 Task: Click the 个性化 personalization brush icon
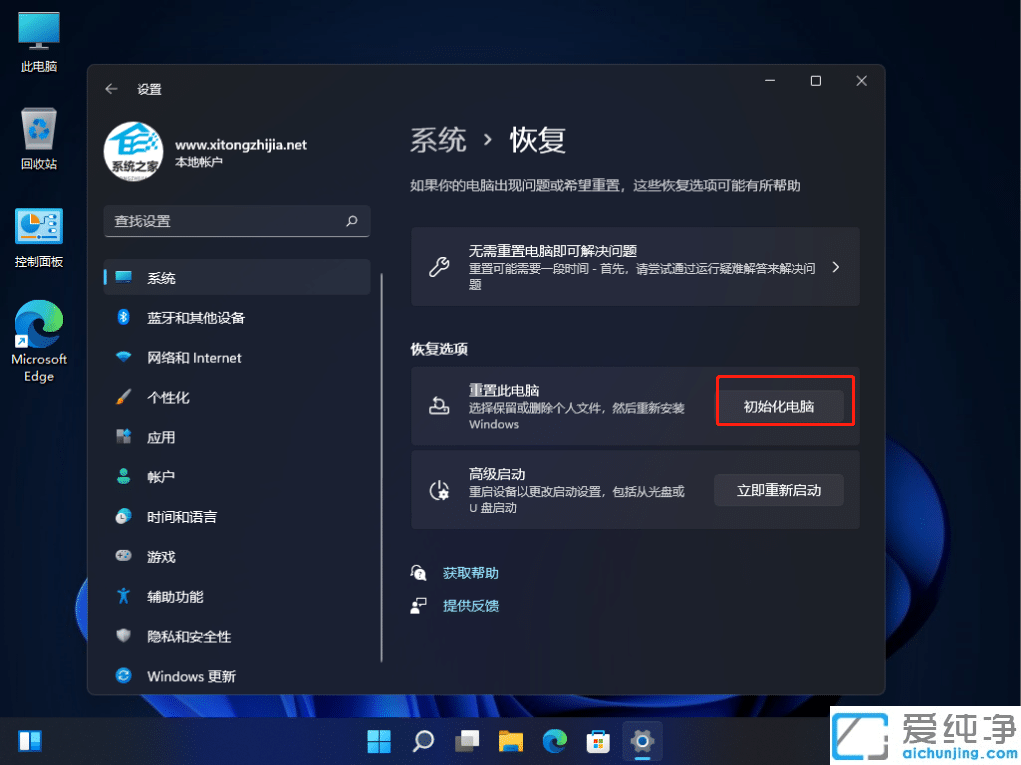click(122, 397)
